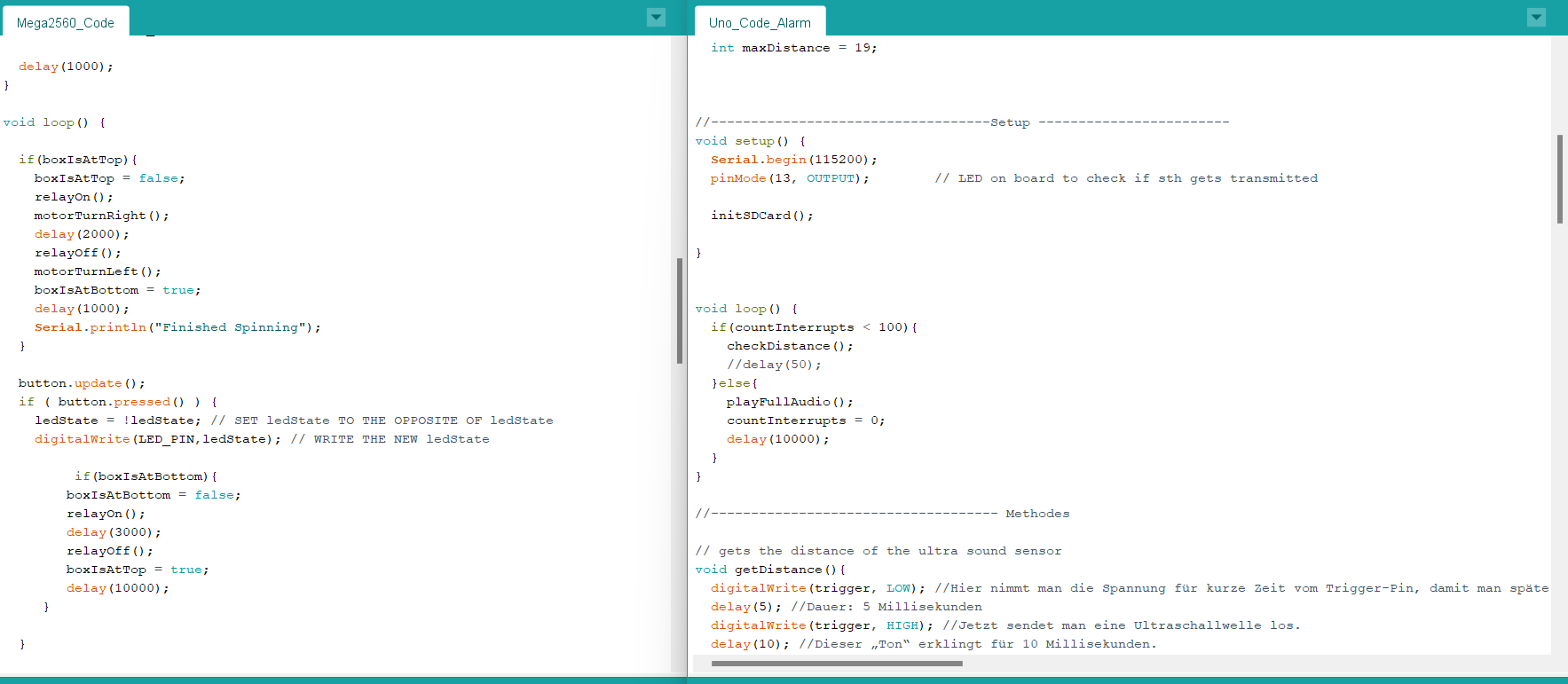Click the 'delay(2000);' line
This screenshot has width=1568, height=684.
click(x=82, y=234)
